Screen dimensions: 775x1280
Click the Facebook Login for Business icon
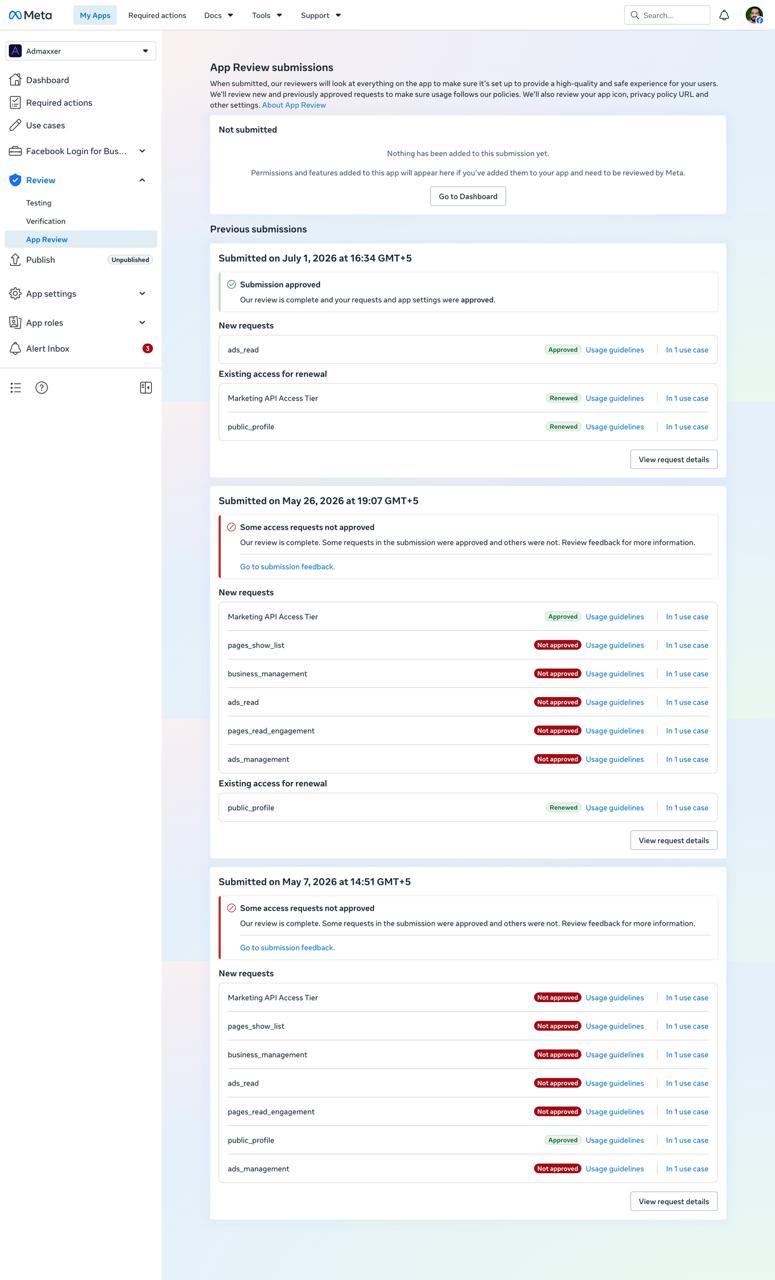click(15, 151)
